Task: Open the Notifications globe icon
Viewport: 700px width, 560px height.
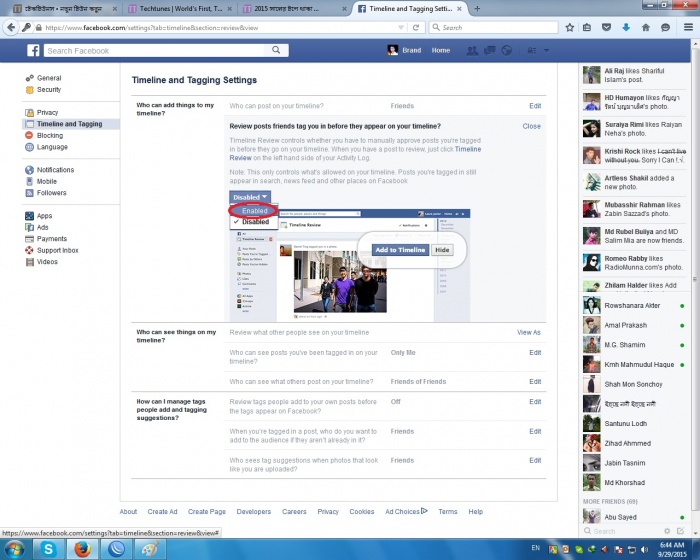Action: tap(507, 50)
